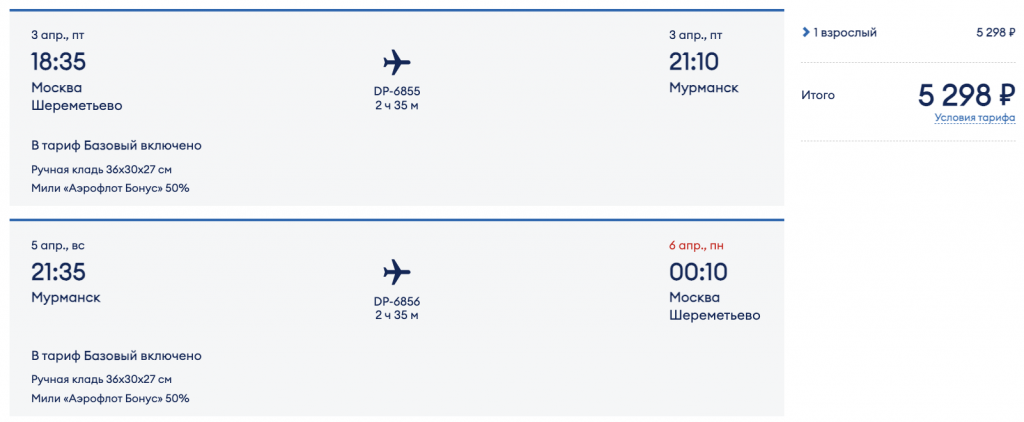Click "Мили «Аэрофлот Бонус» 50%" in return flight
This screenshot has height=422, width=1024.
point(110,398)
